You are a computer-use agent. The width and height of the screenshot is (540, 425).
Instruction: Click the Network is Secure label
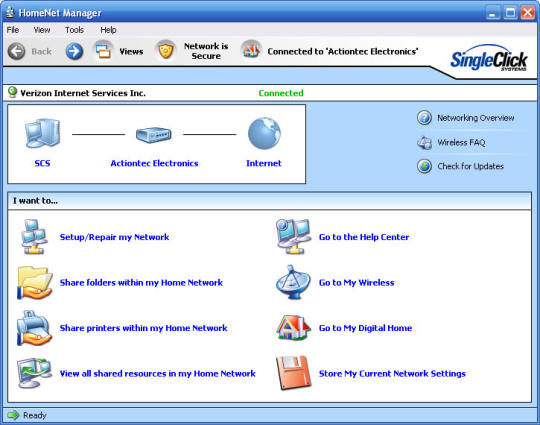click(x=206, y=51)
